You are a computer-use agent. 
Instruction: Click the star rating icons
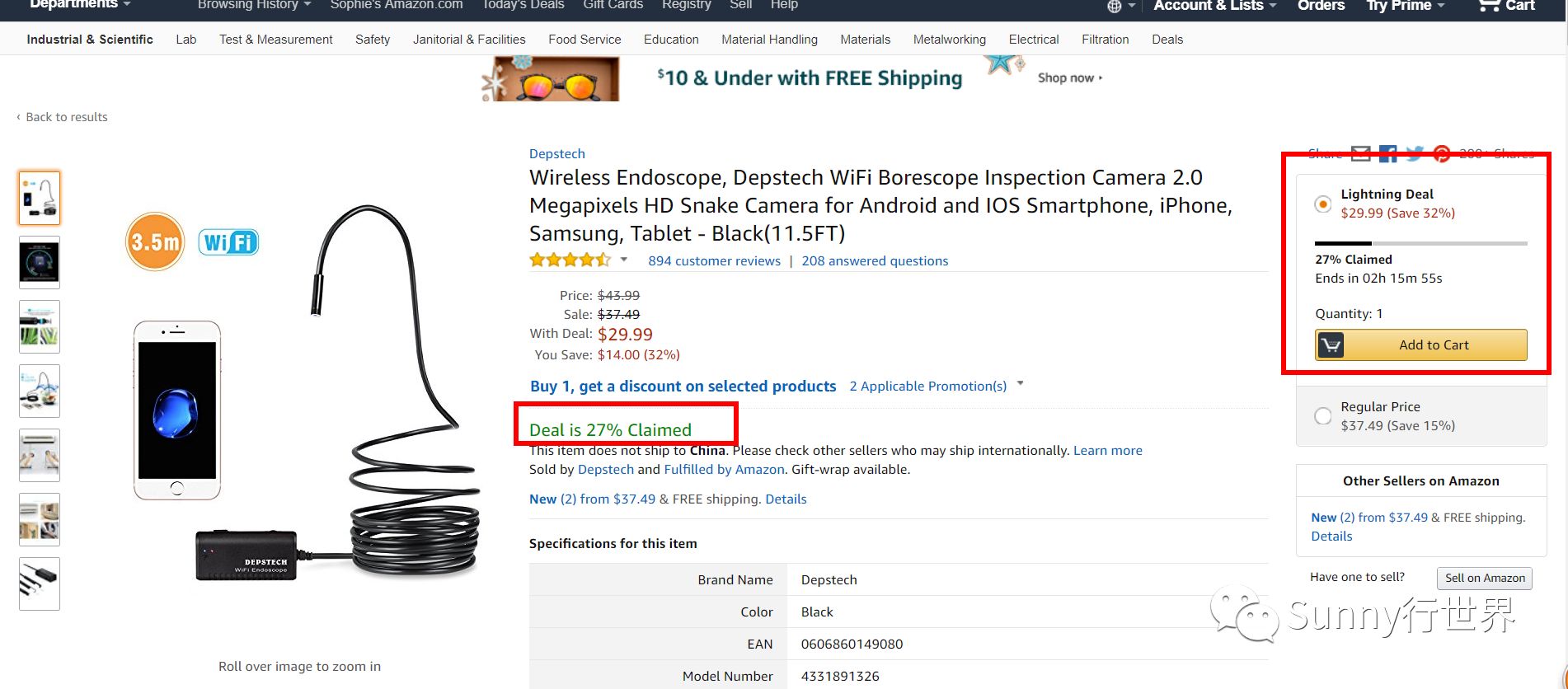(570, 260)
